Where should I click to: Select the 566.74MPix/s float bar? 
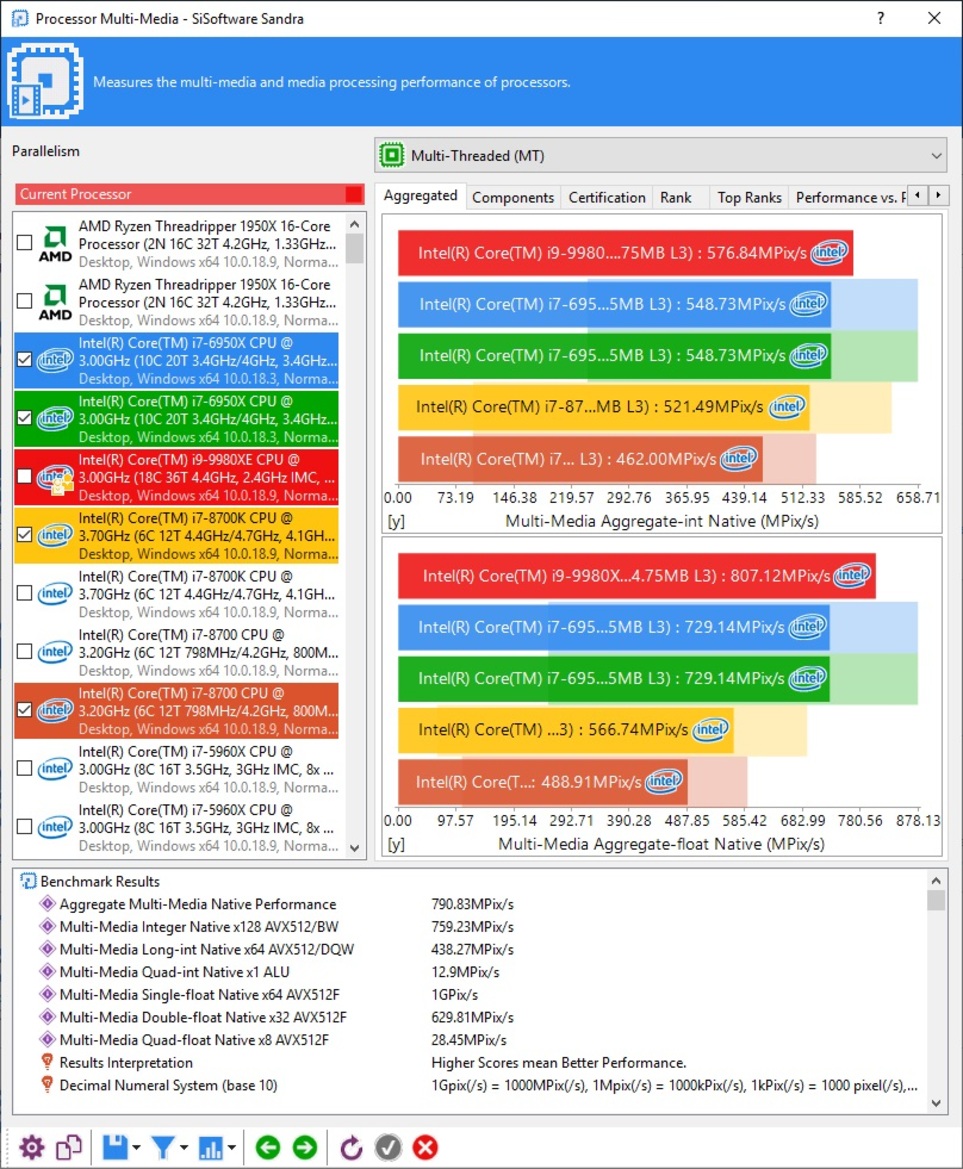[x=565, y=729]
